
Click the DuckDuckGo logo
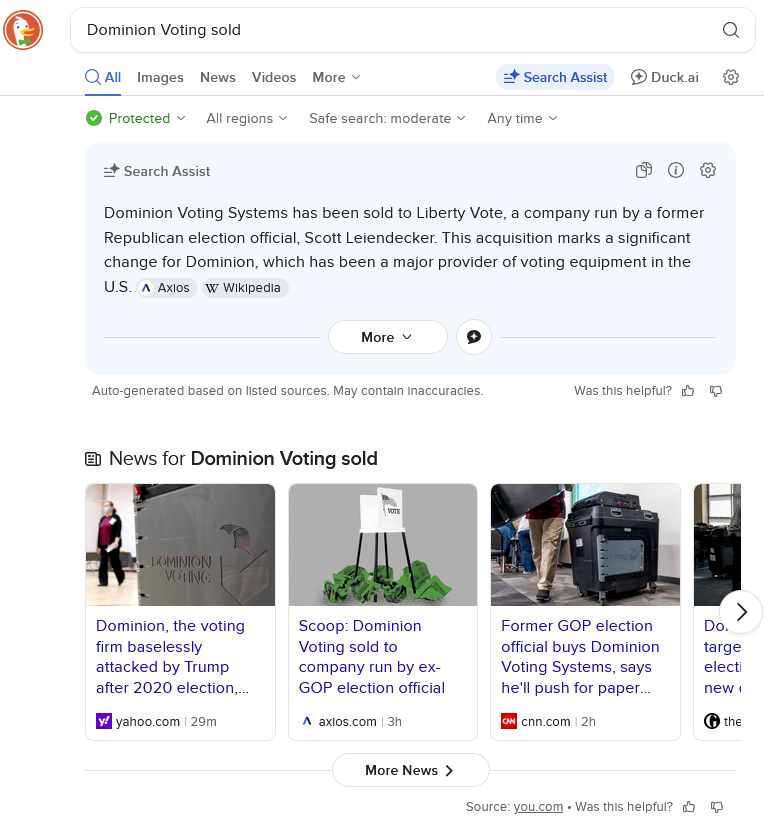(x=23, y=30)
